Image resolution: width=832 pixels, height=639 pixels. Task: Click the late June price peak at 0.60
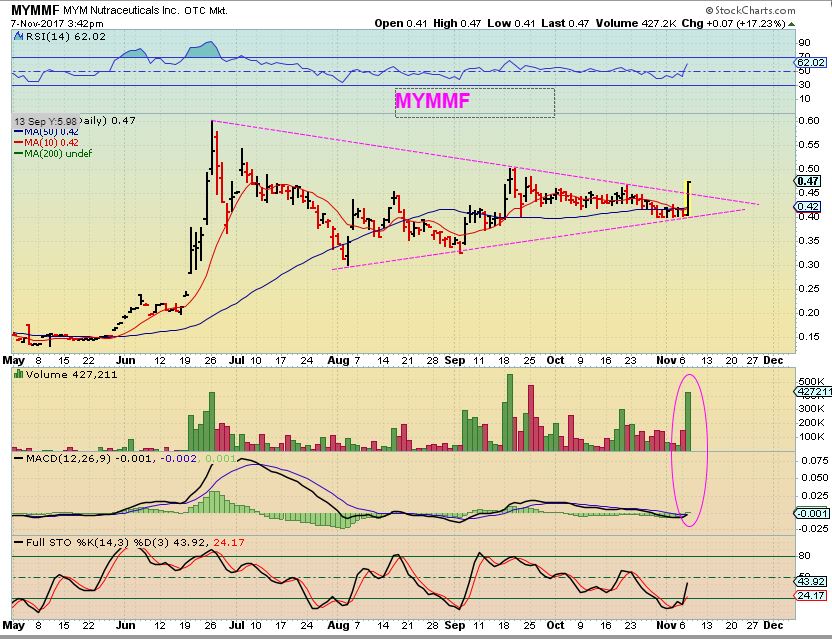pos(212,123)
